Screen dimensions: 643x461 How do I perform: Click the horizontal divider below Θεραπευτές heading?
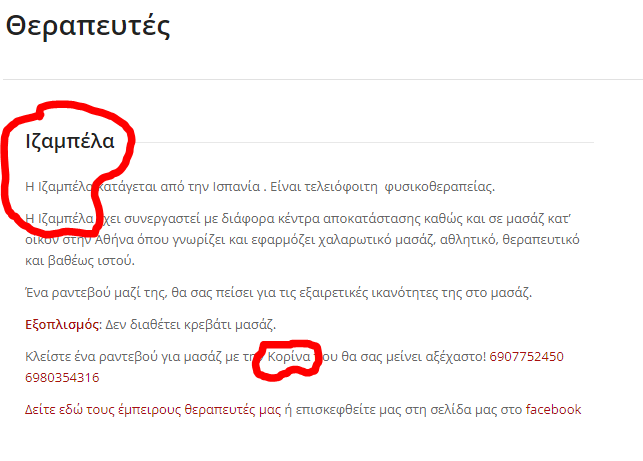click(x=321, y=79)
